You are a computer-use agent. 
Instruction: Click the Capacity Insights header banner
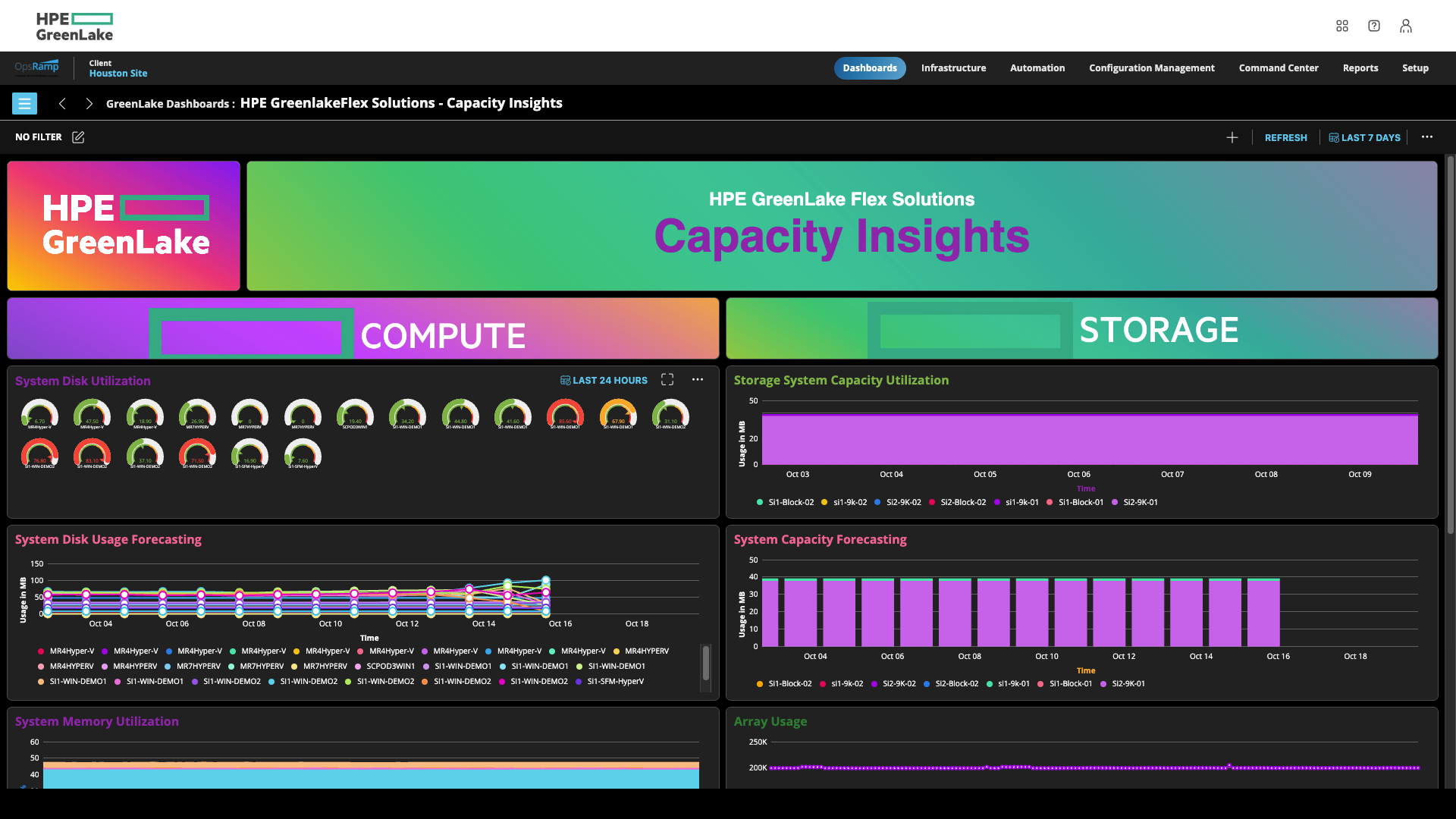842,226
